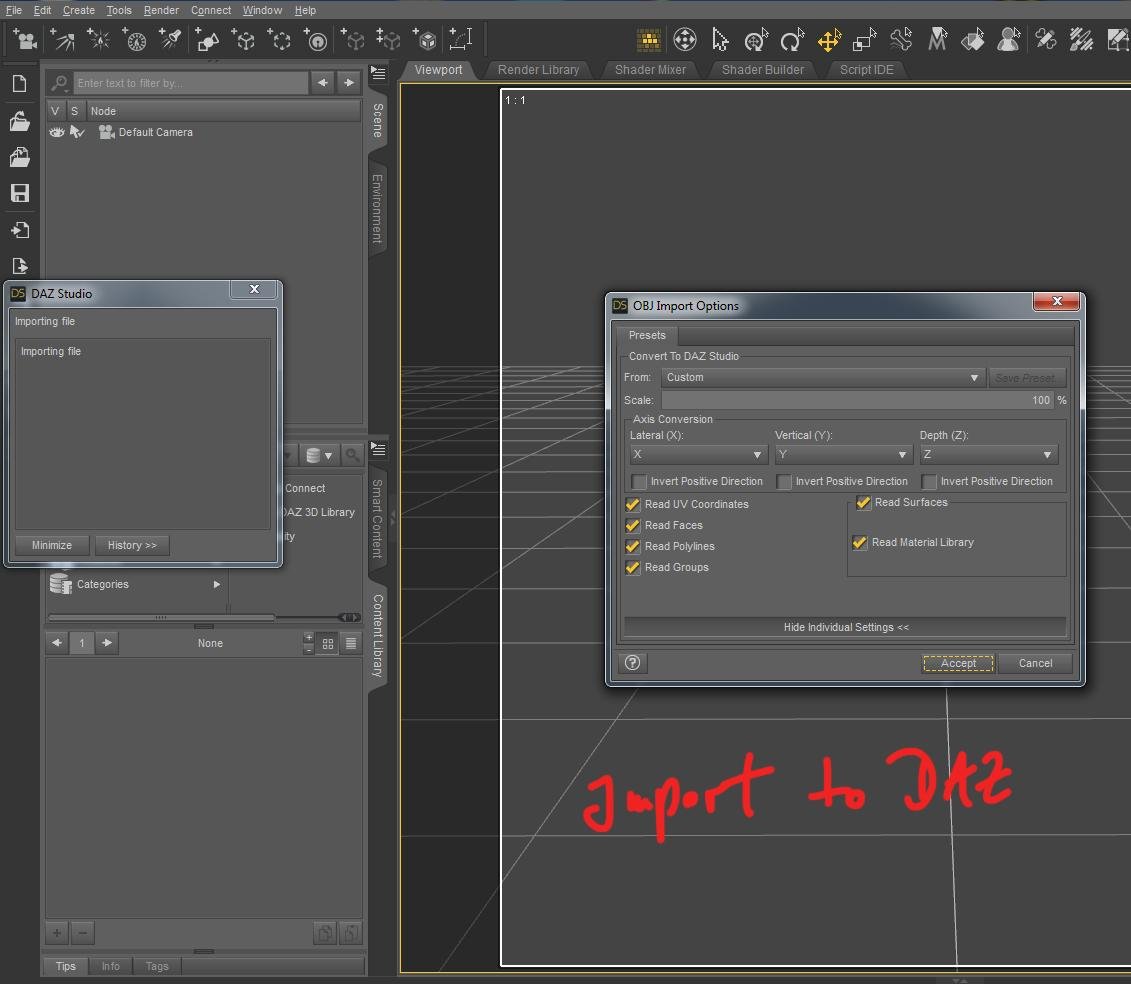Toggle the Aux Viewport grid icon
The width and height of the screenshot is (1131, 984).
648,40
